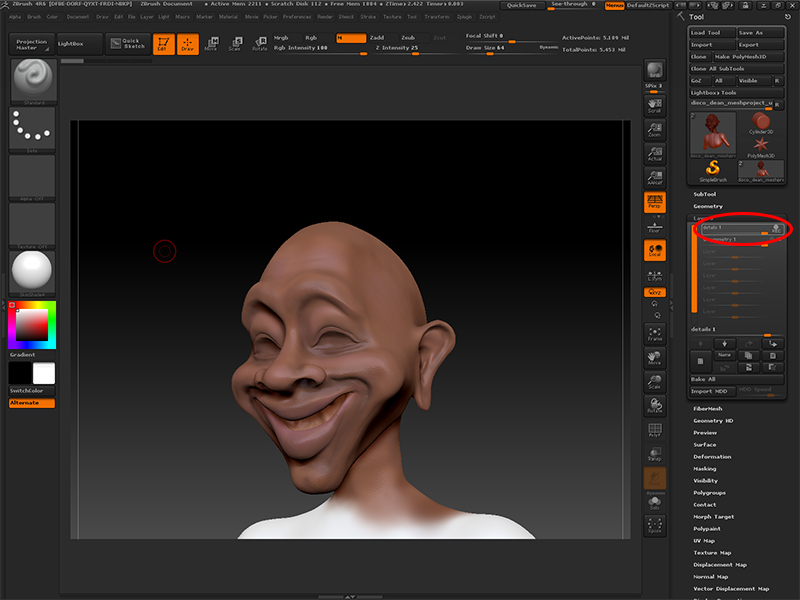Toggle Solo mode

coord(655,503)
